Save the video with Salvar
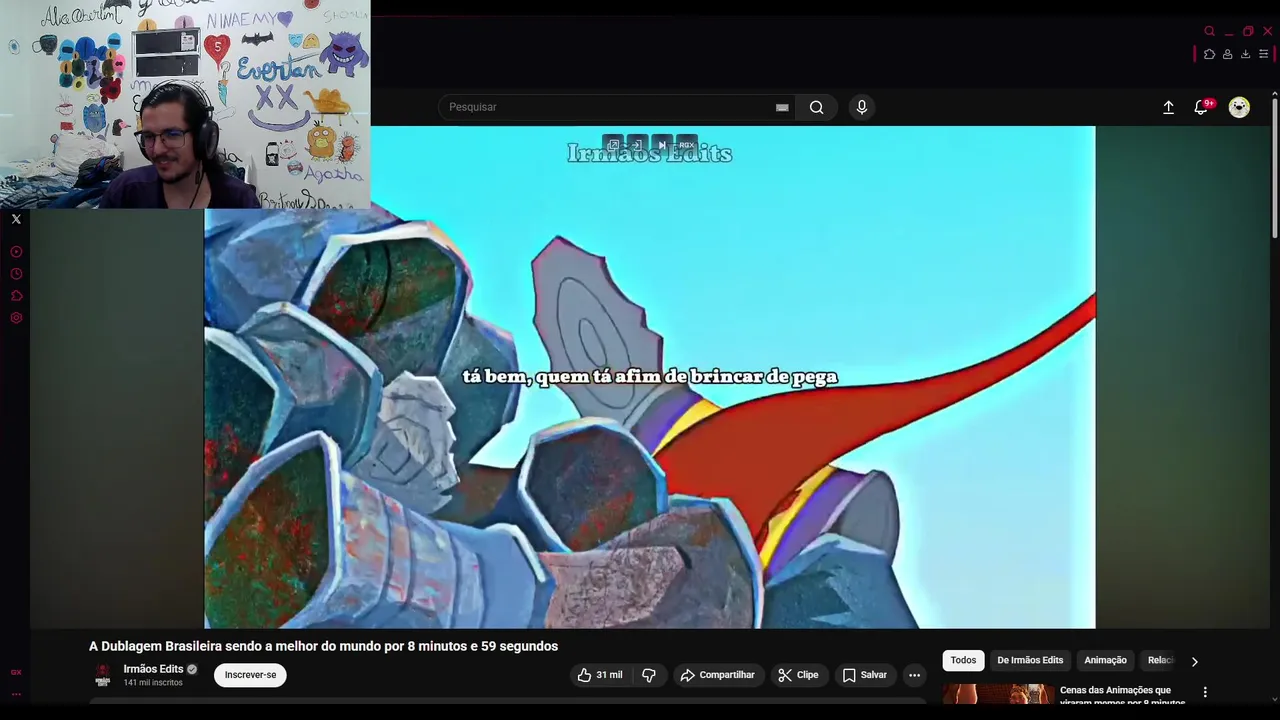Screen dimensions: 1280x720 click(865, 675)
